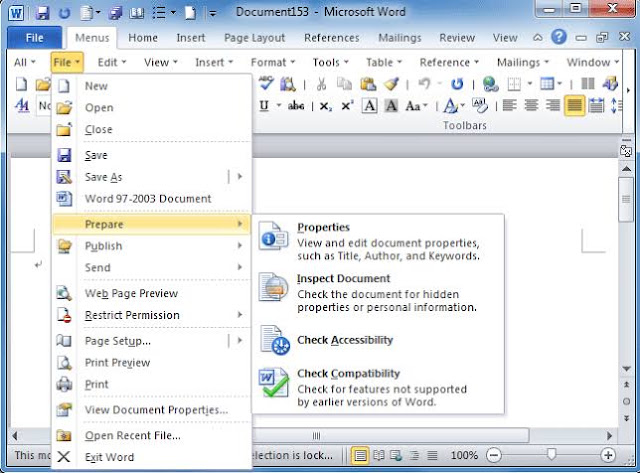Screen dimensions: 640x473
Task: Click the Cut scissors icon
Action: [x=322, y=84]
